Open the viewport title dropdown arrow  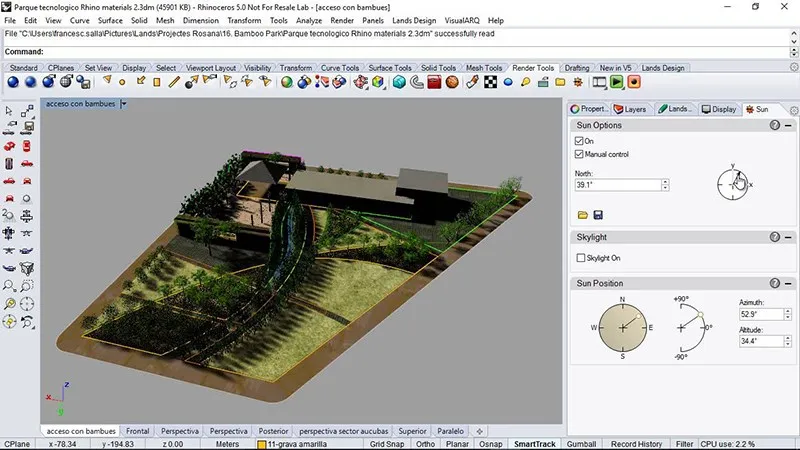pos(123,103)
